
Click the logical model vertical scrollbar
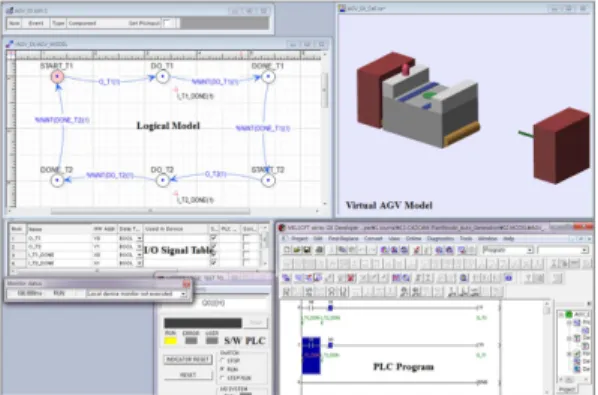point(325,90)
